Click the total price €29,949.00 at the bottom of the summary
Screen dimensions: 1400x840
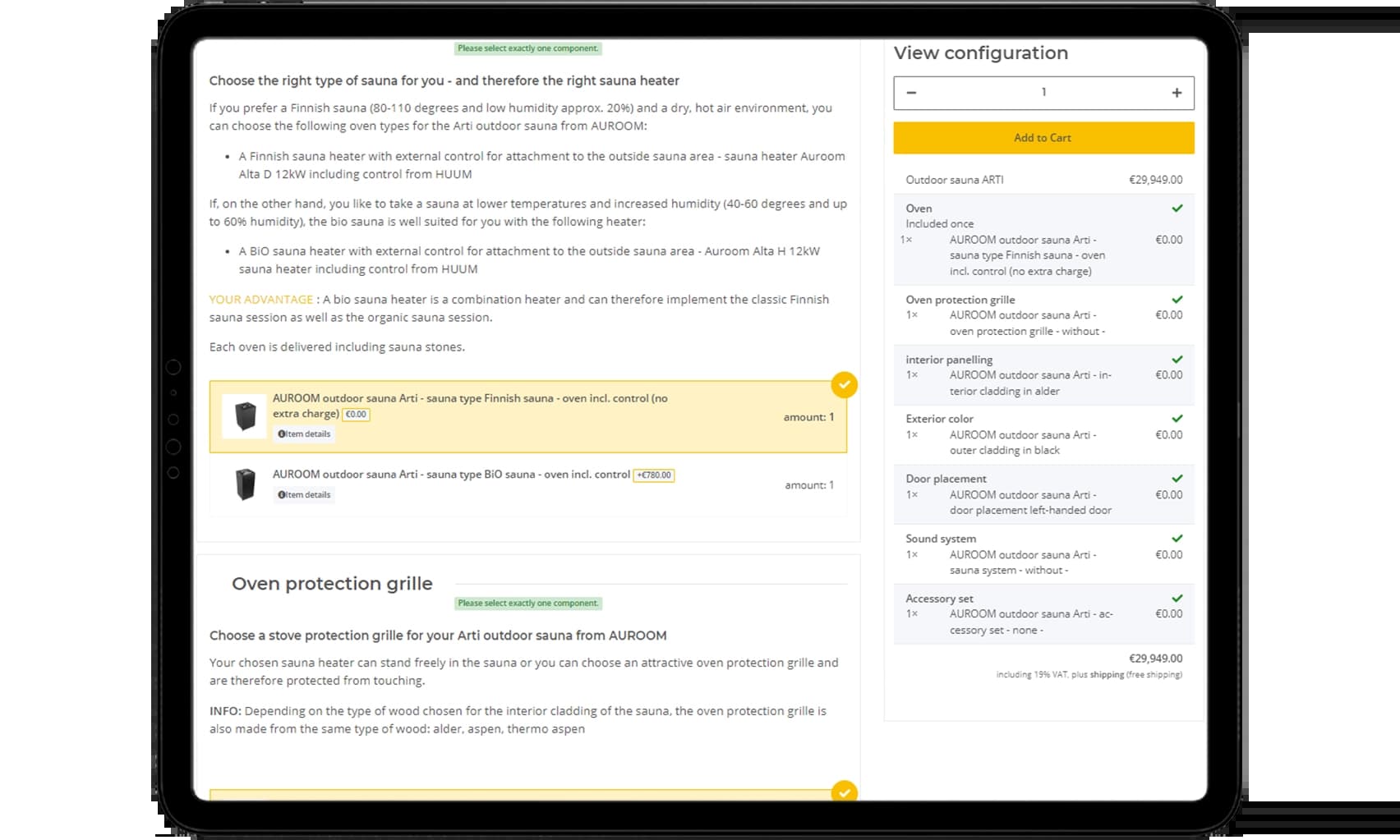point(1155,659)
